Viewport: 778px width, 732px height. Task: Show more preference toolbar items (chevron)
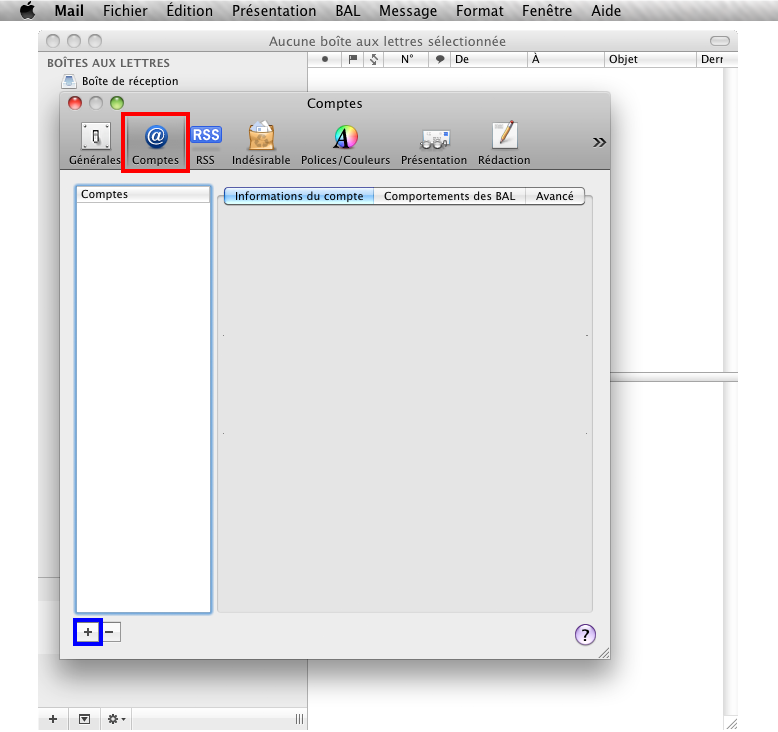tap(599, 142)
